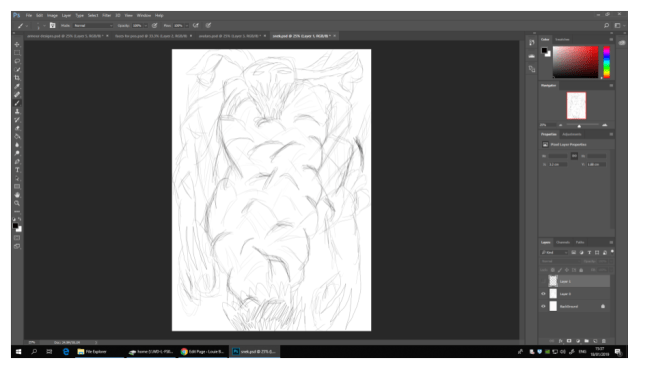
Task: Create a new layer
Action: pos(595,341)
